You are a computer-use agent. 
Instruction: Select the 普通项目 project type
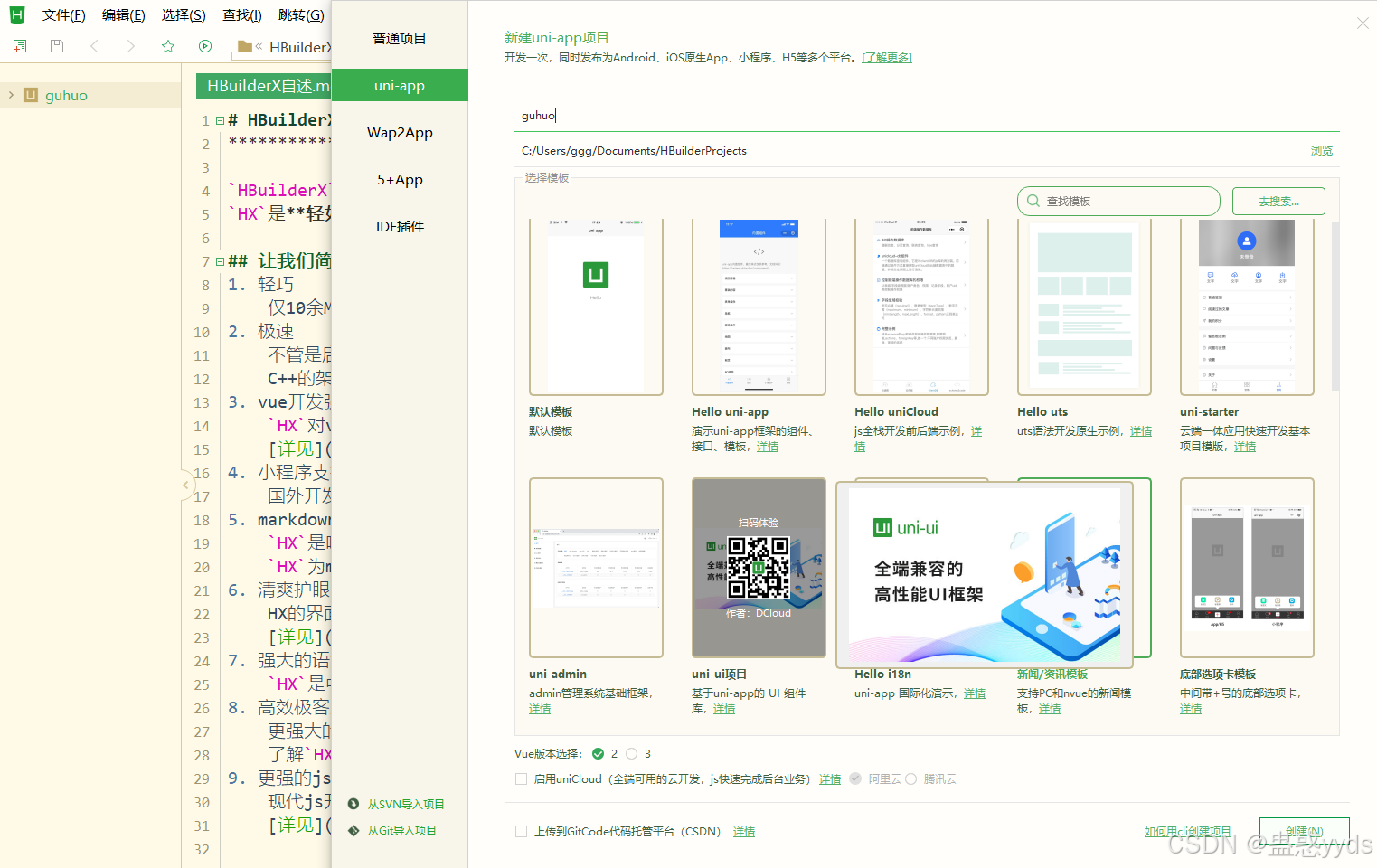(400, 38)
